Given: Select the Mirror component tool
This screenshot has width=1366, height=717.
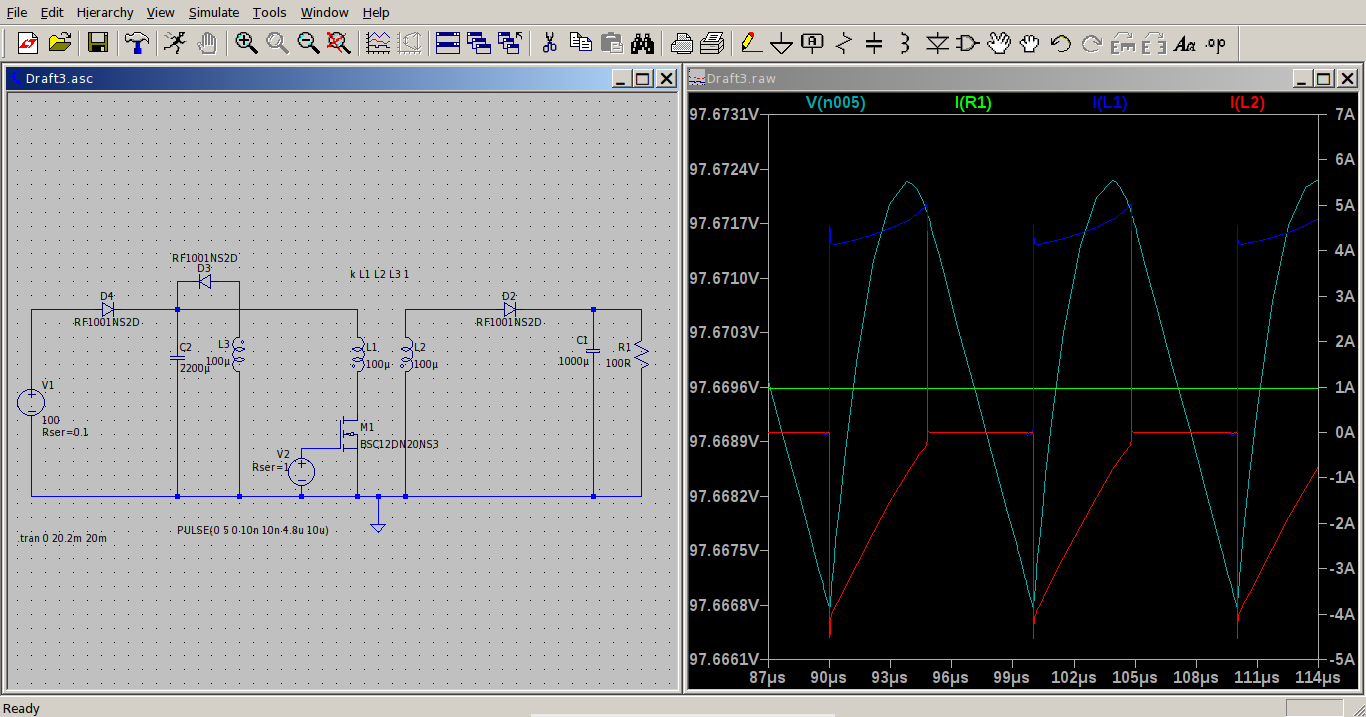Looking at the screenshot, I should point(1154,42).
